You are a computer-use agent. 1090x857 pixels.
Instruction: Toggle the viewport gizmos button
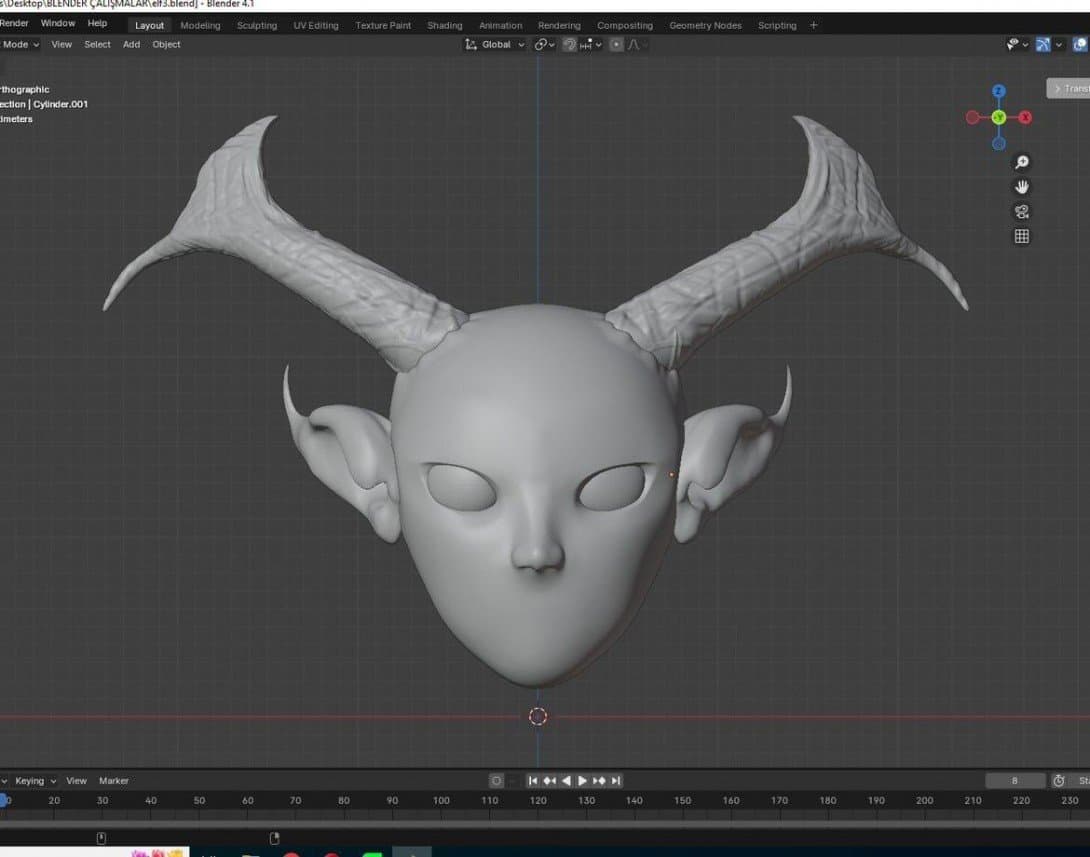[1043, 44]
